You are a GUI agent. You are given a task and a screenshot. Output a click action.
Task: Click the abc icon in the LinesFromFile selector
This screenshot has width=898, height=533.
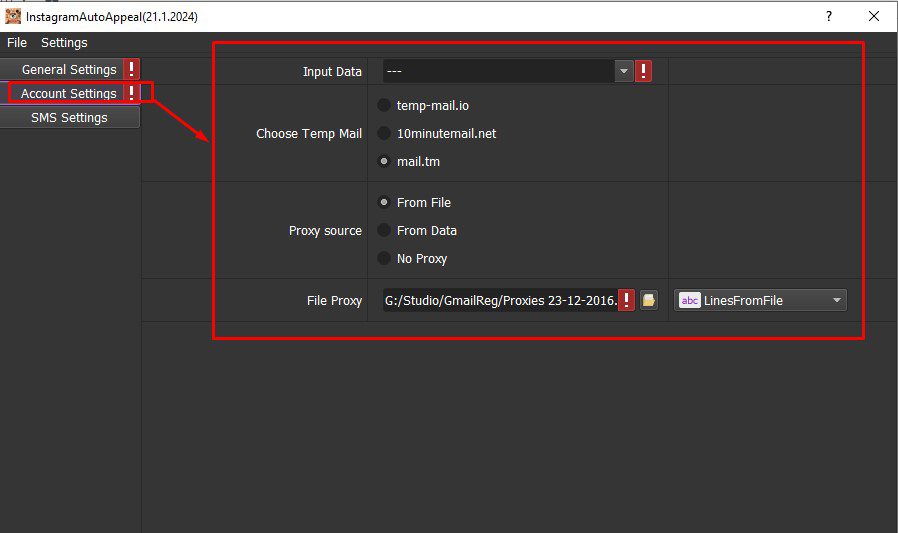click(690, 300)
